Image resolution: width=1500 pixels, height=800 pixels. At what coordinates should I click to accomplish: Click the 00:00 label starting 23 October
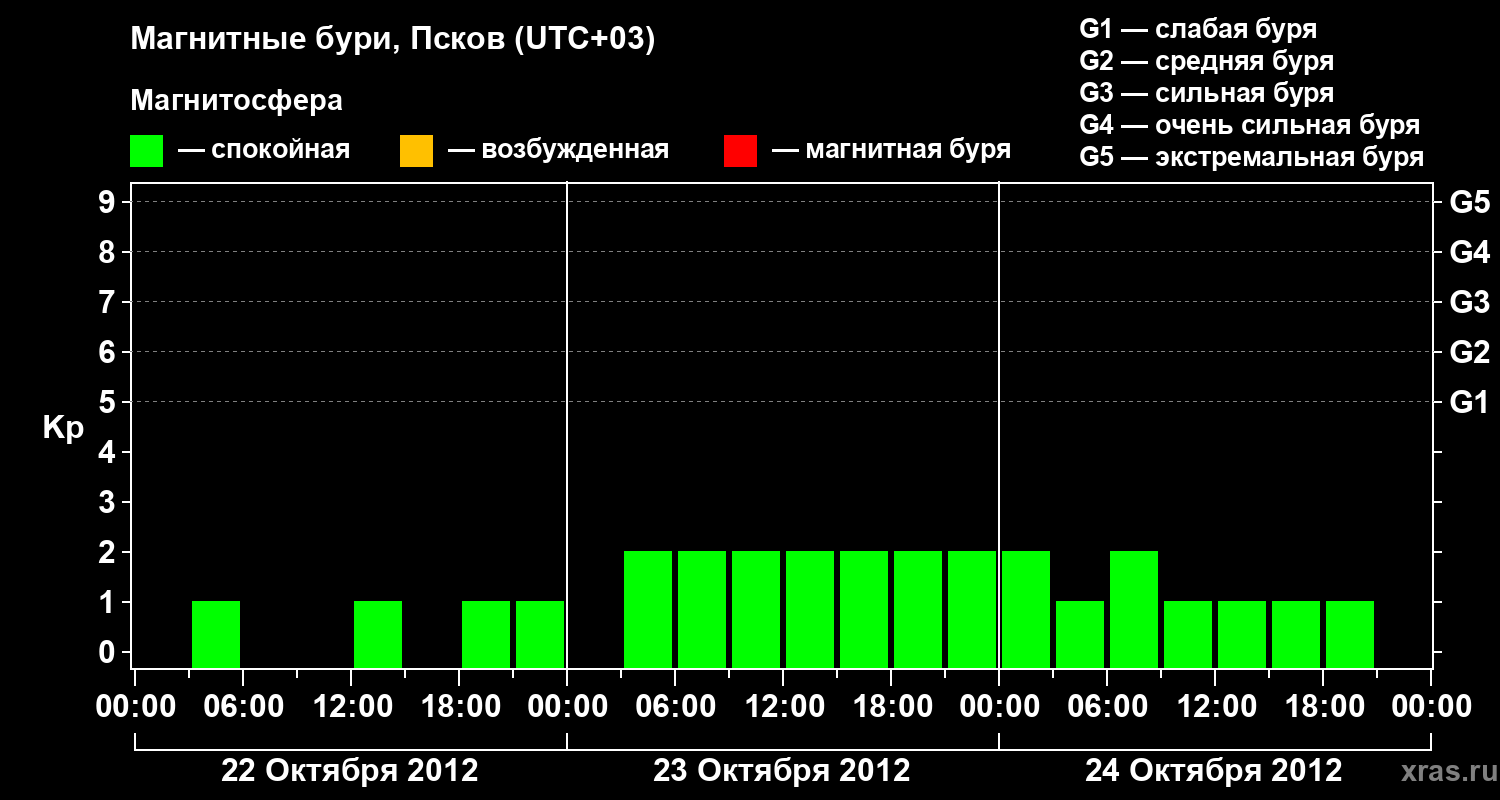566,707
